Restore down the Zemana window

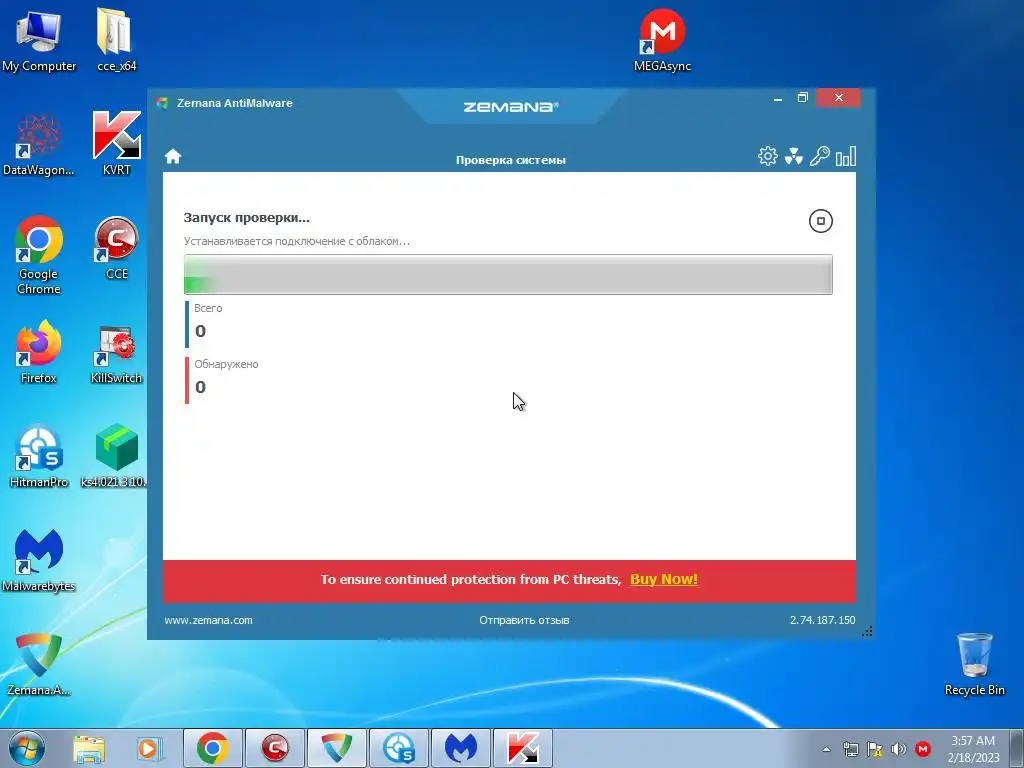(x=803, y=98)
